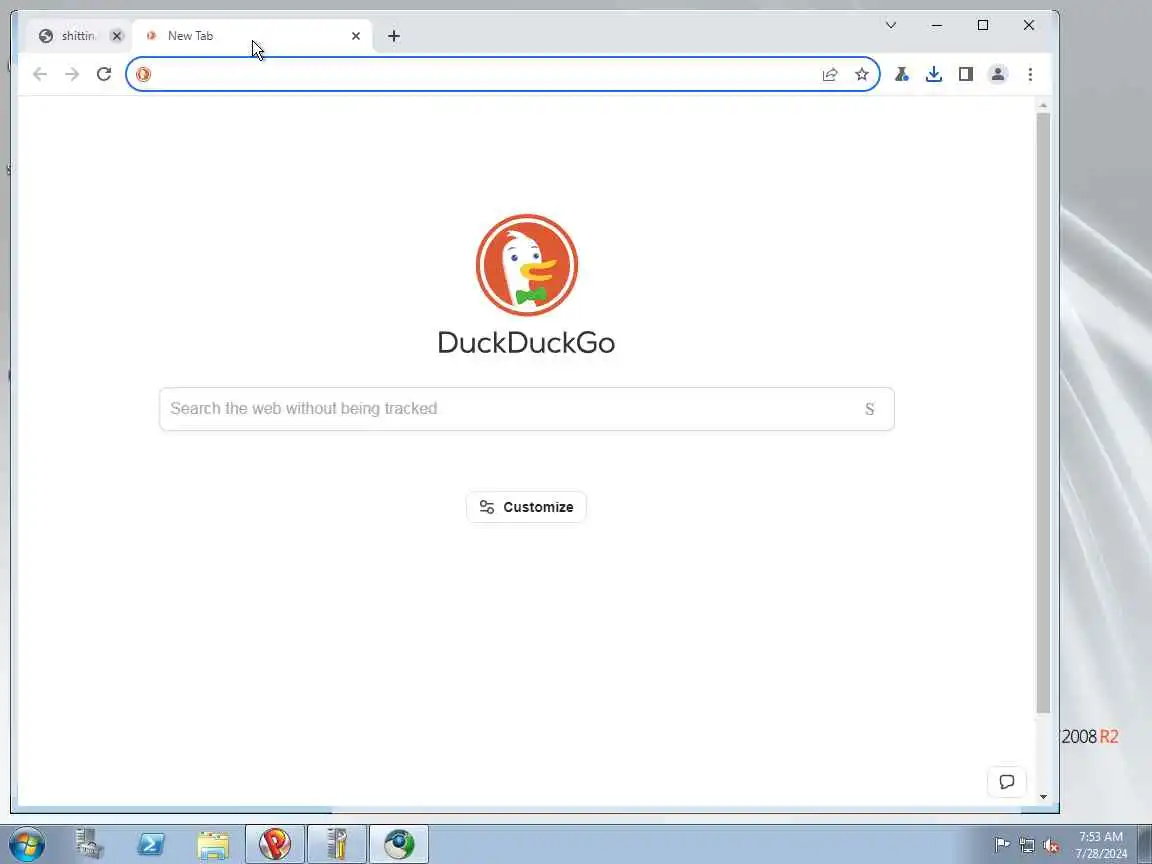The width and height of the screenshot is (1152, 864).
Task: Switch to the red P app in taskbar
Action: click(x=275, y=843)
